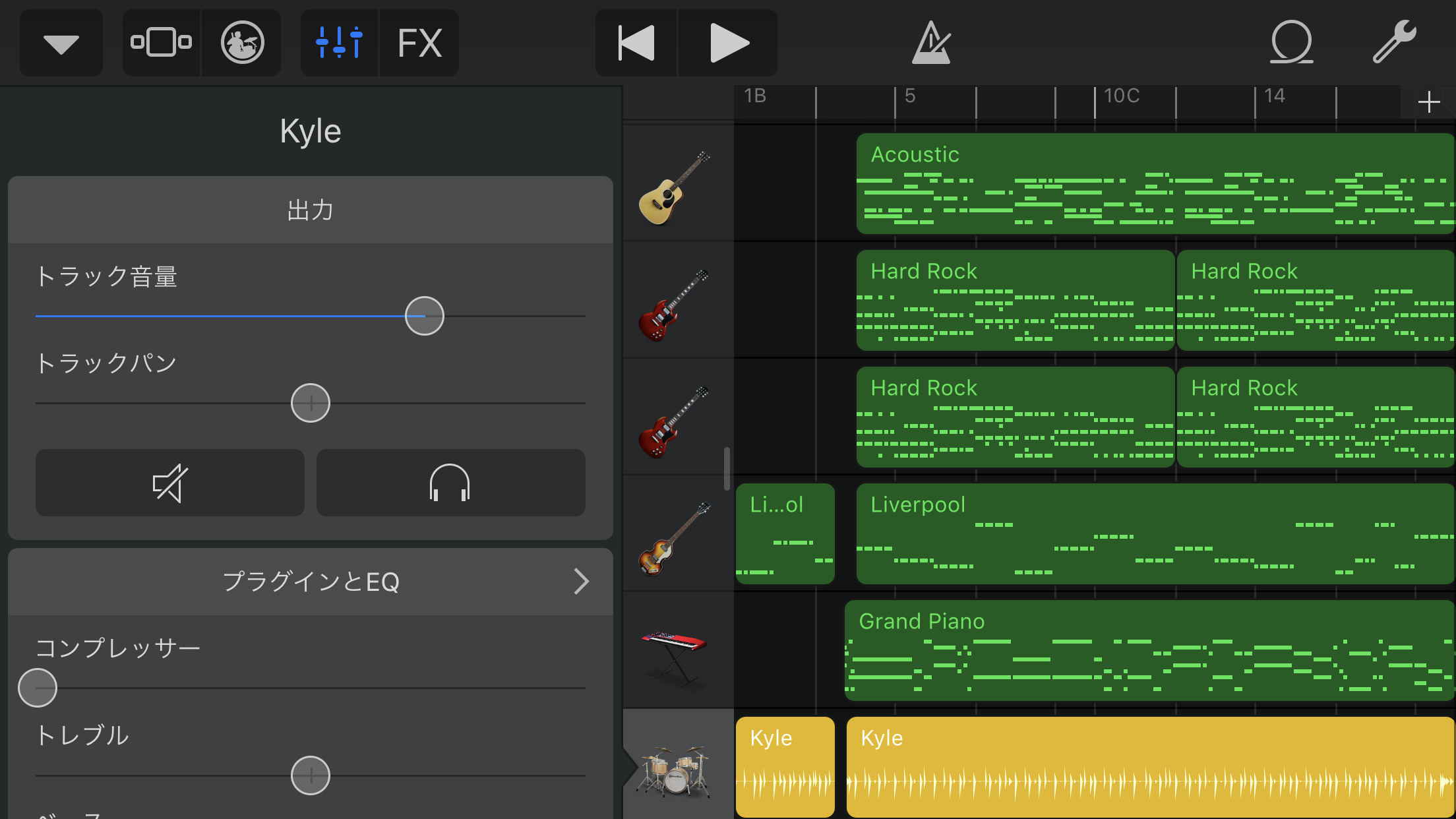Click the トラックパン label
Viewport: 1456px width, 819px height.
point(107,363)
